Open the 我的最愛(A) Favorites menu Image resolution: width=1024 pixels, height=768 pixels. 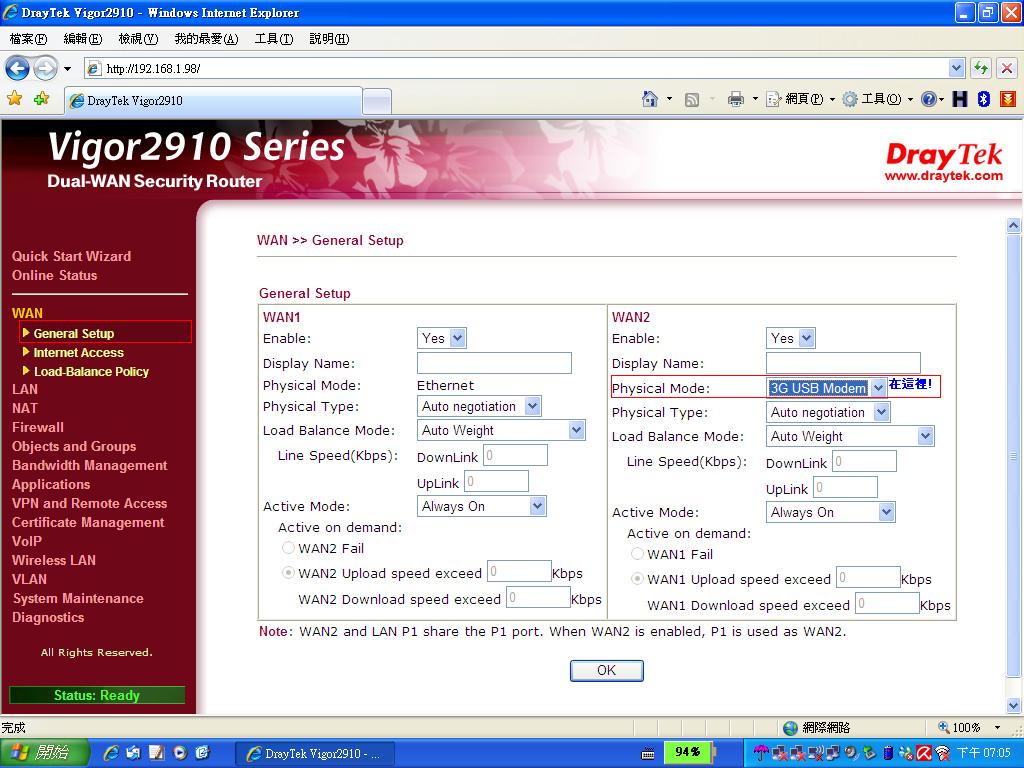click(206, 39)
